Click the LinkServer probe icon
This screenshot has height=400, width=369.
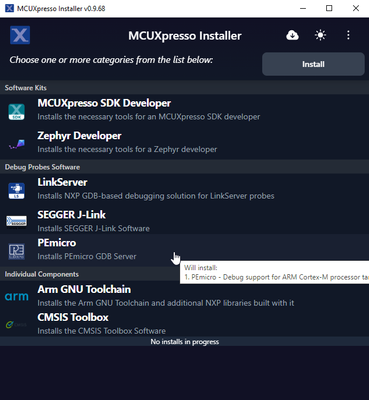(16, 191)
